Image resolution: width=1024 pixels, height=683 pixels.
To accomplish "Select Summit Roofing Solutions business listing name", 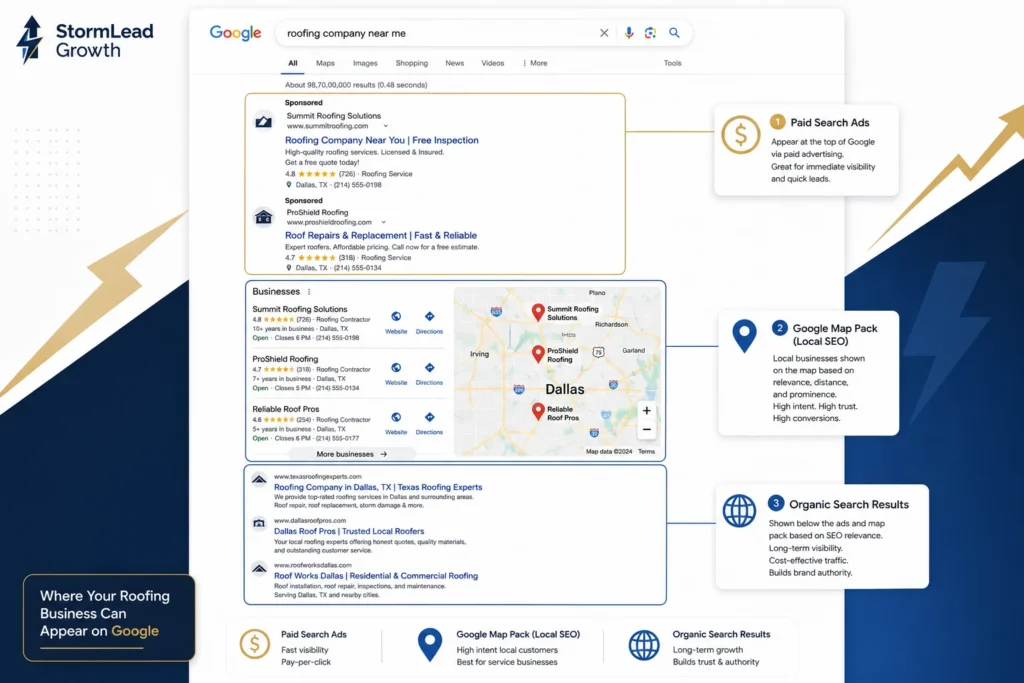I will (x=300, y=310).
